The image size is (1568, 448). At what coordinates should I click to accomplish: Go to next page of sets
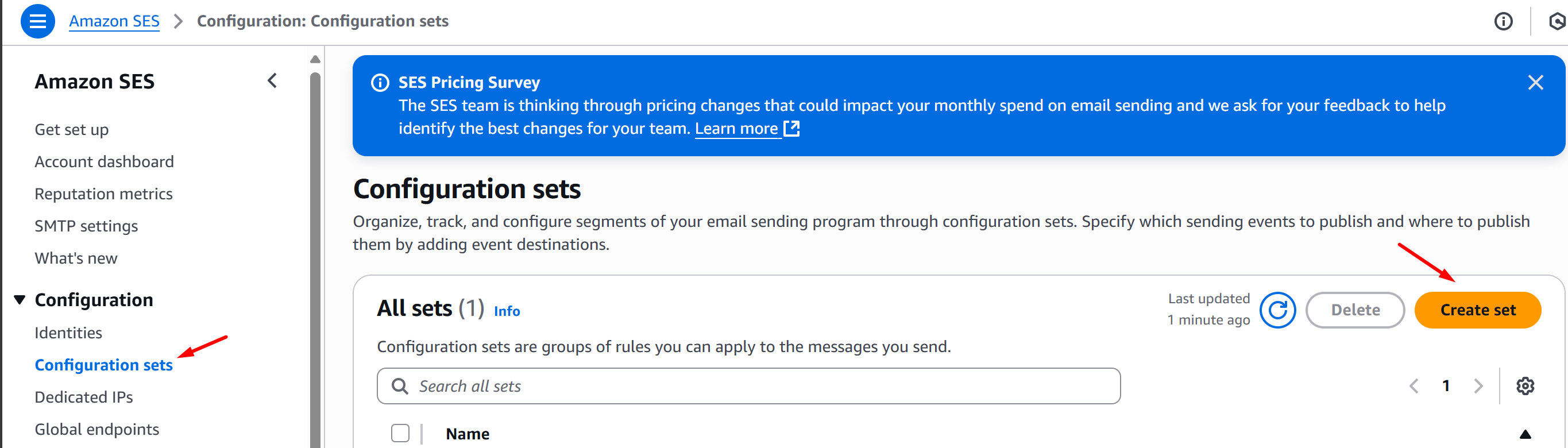coord(1478,386)
